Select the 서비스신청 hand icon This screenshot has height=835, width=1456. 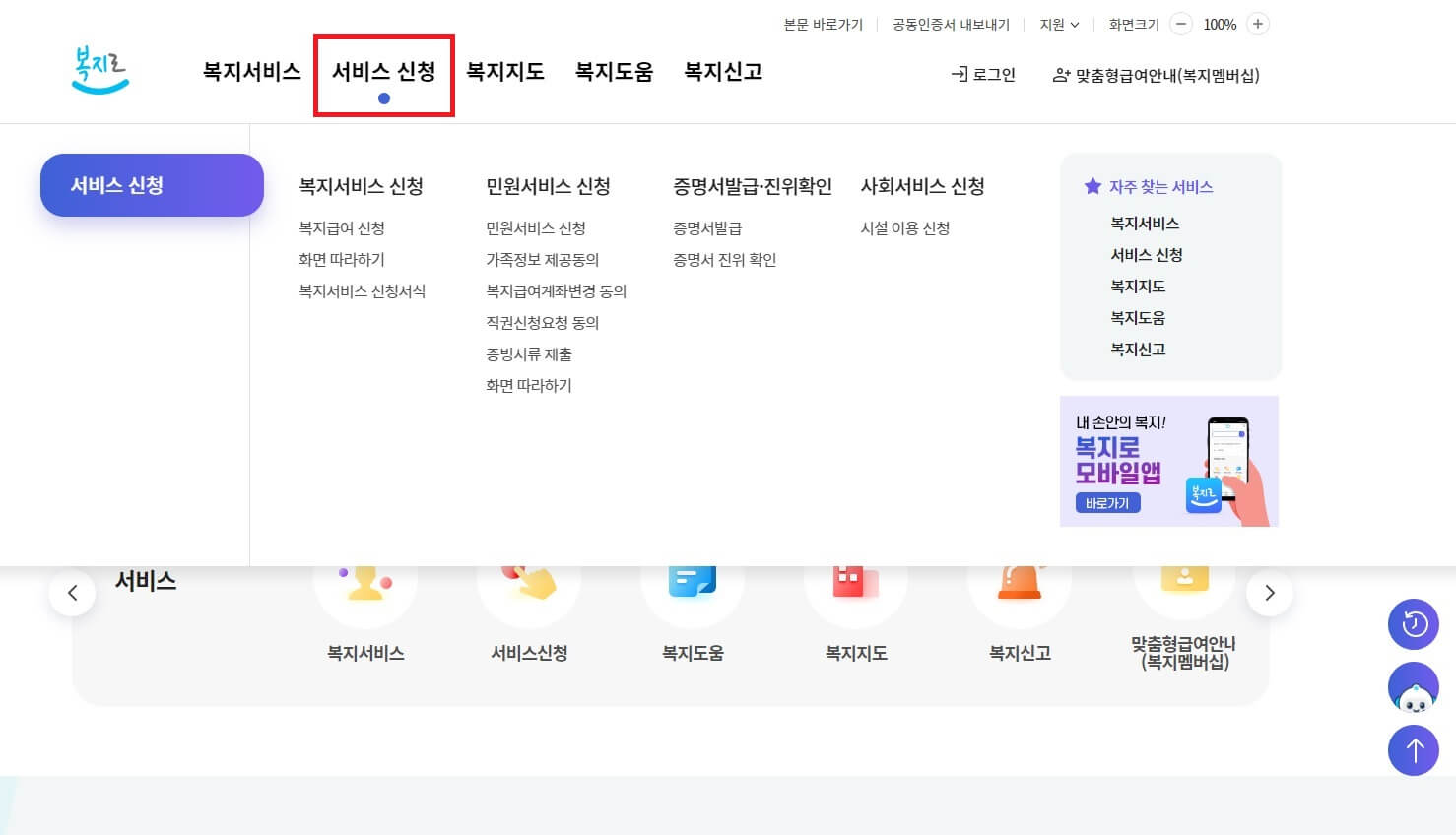(529, 591)
